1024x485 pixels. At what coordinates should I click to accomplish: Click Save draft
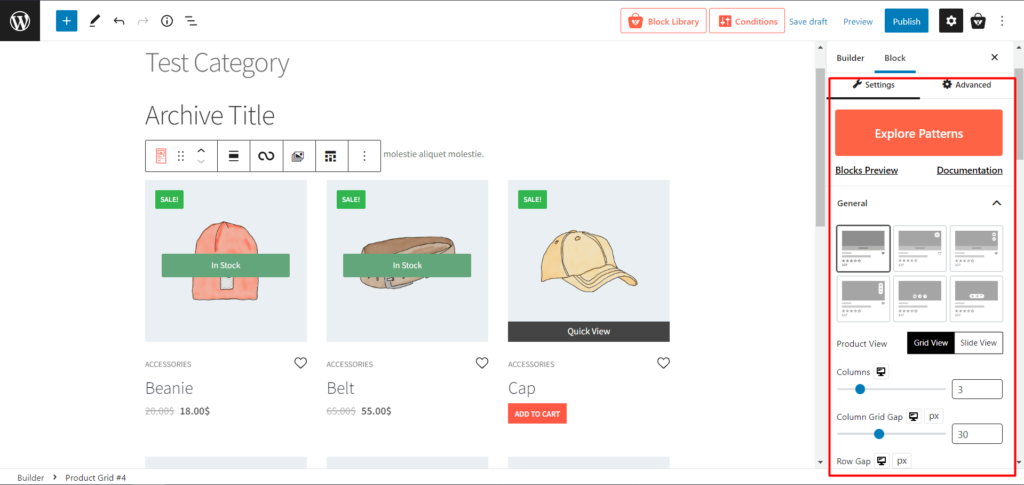[808, 22]
